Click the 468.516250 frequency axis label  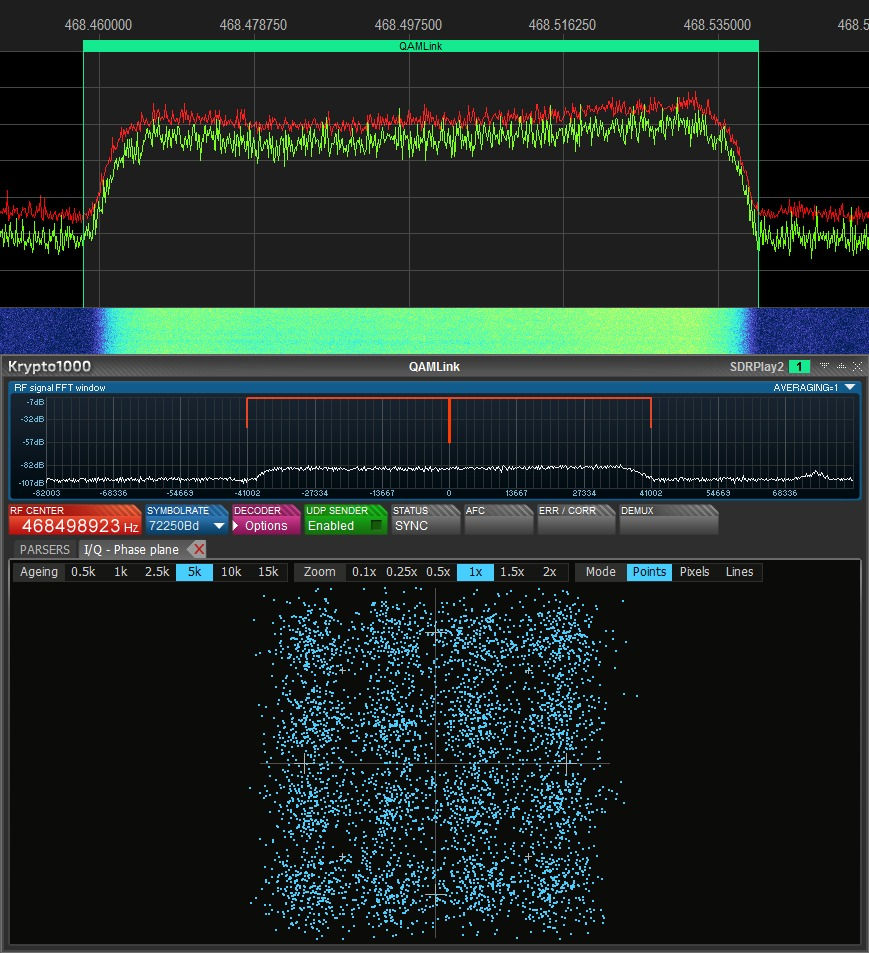pos(562,25)
